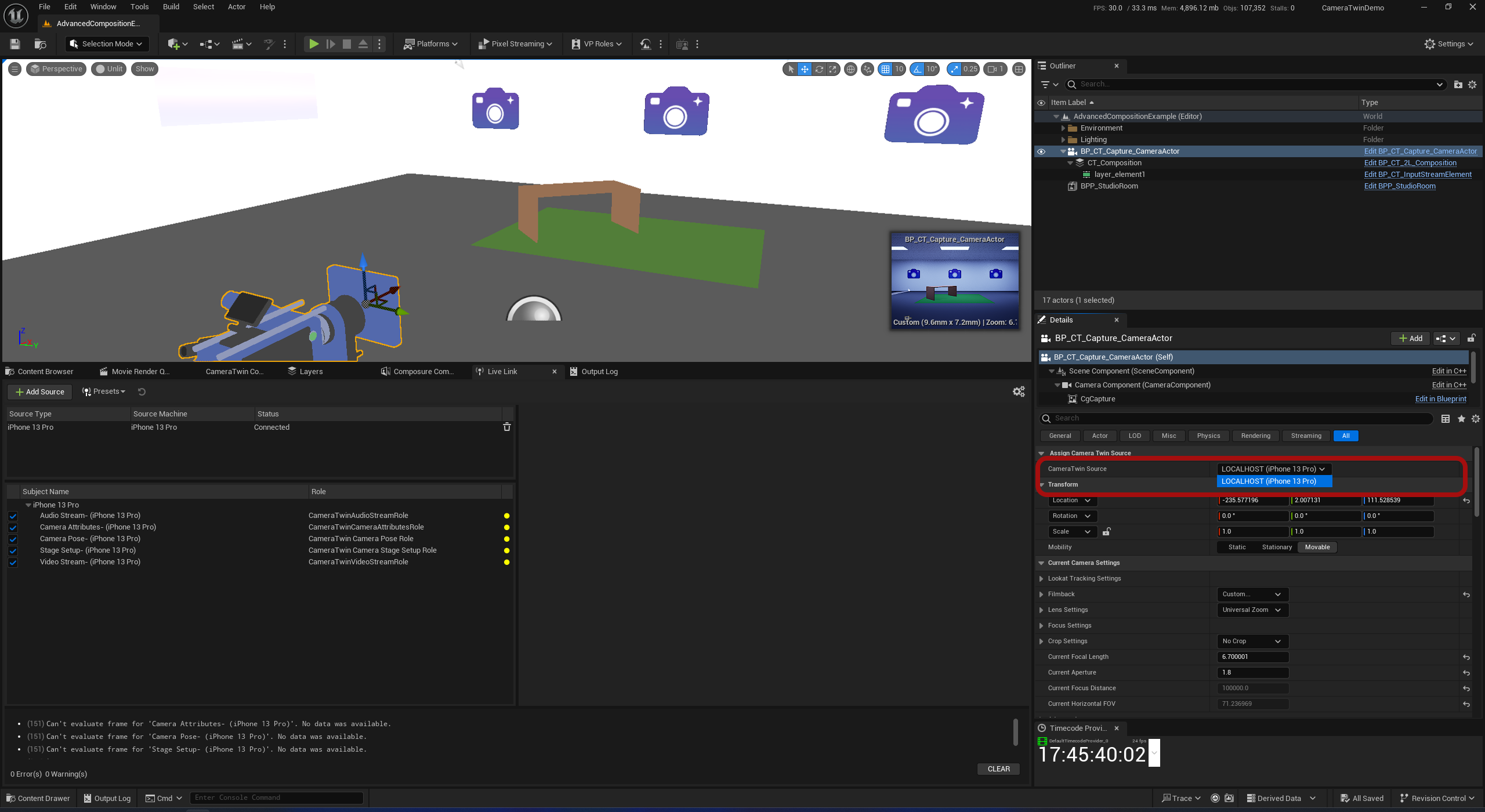Image resolution: width=1485 pixels, height=812 pixels.
Task: Toggle grid snapping icon in viewport
Action: pyautogui.click(x=885, y=69)
